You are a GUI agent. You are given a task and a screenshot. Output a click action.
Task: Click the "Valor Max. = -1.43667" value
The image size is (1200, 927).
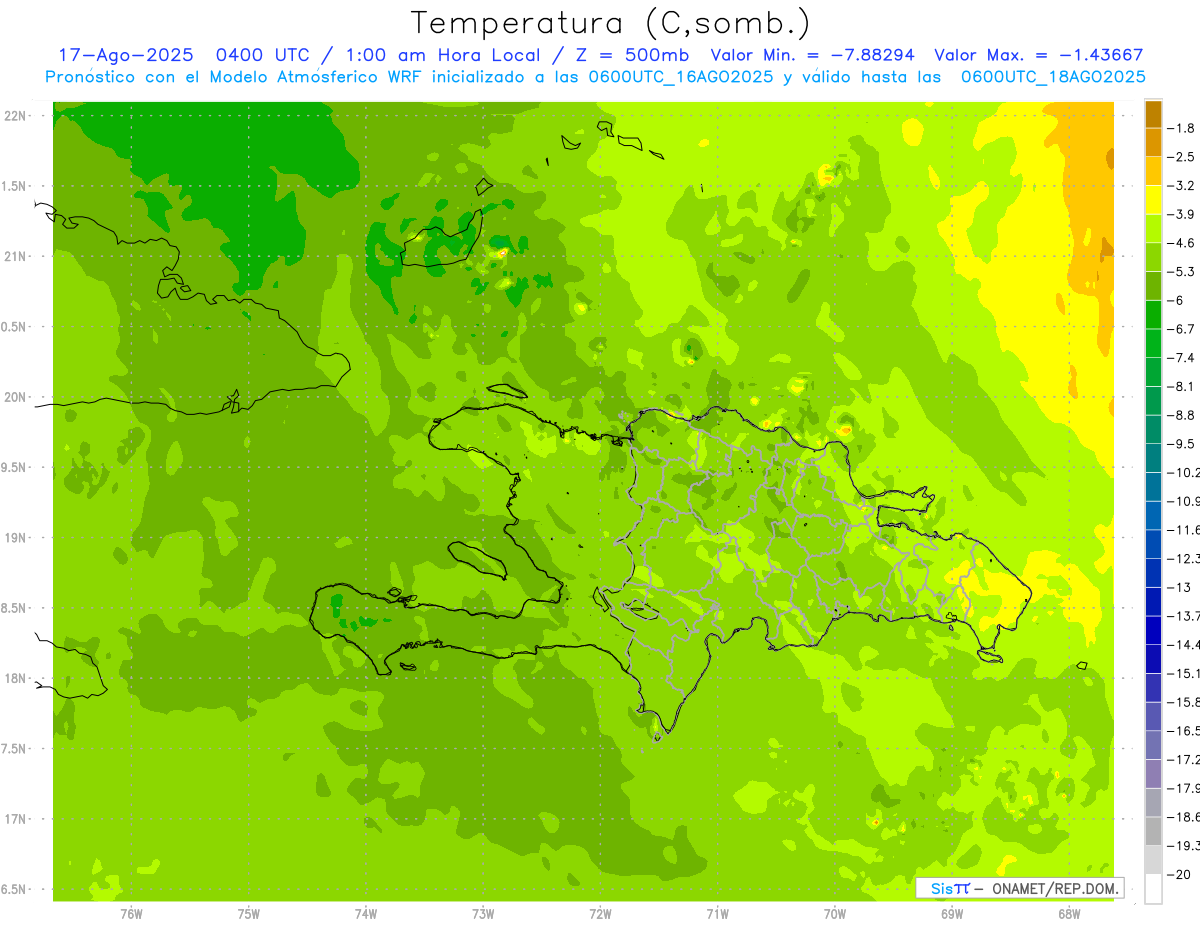pos(1038,56)
